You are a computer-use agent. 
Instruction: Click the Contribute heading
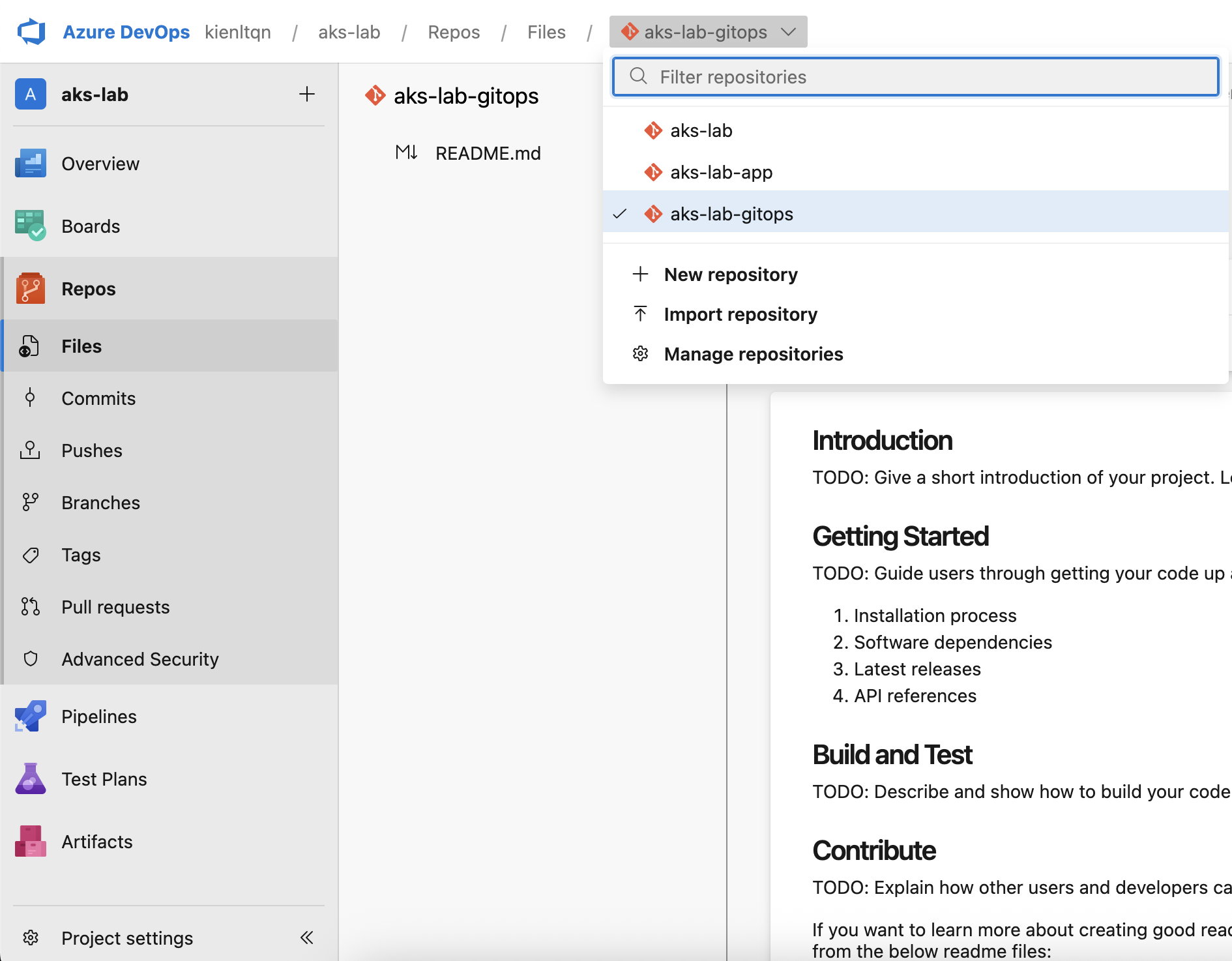[x=874, y=851]
